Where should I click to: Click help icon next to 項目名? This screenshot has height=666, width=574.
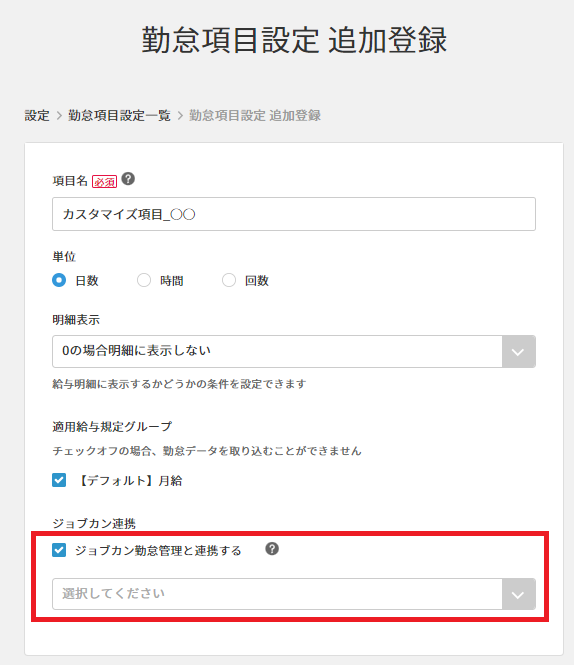(128, 179)
